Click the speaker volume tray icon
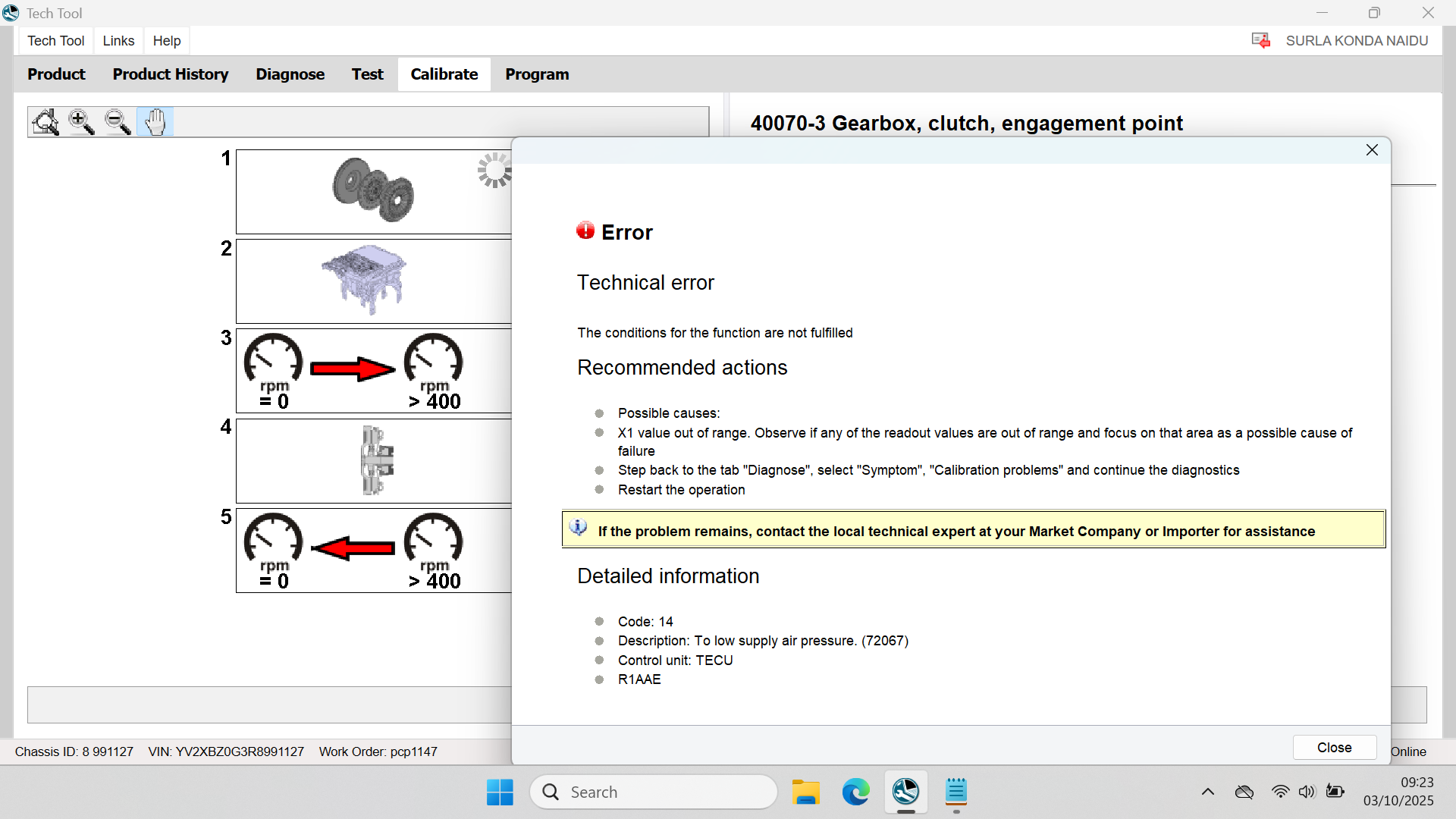 (1307, 792)
